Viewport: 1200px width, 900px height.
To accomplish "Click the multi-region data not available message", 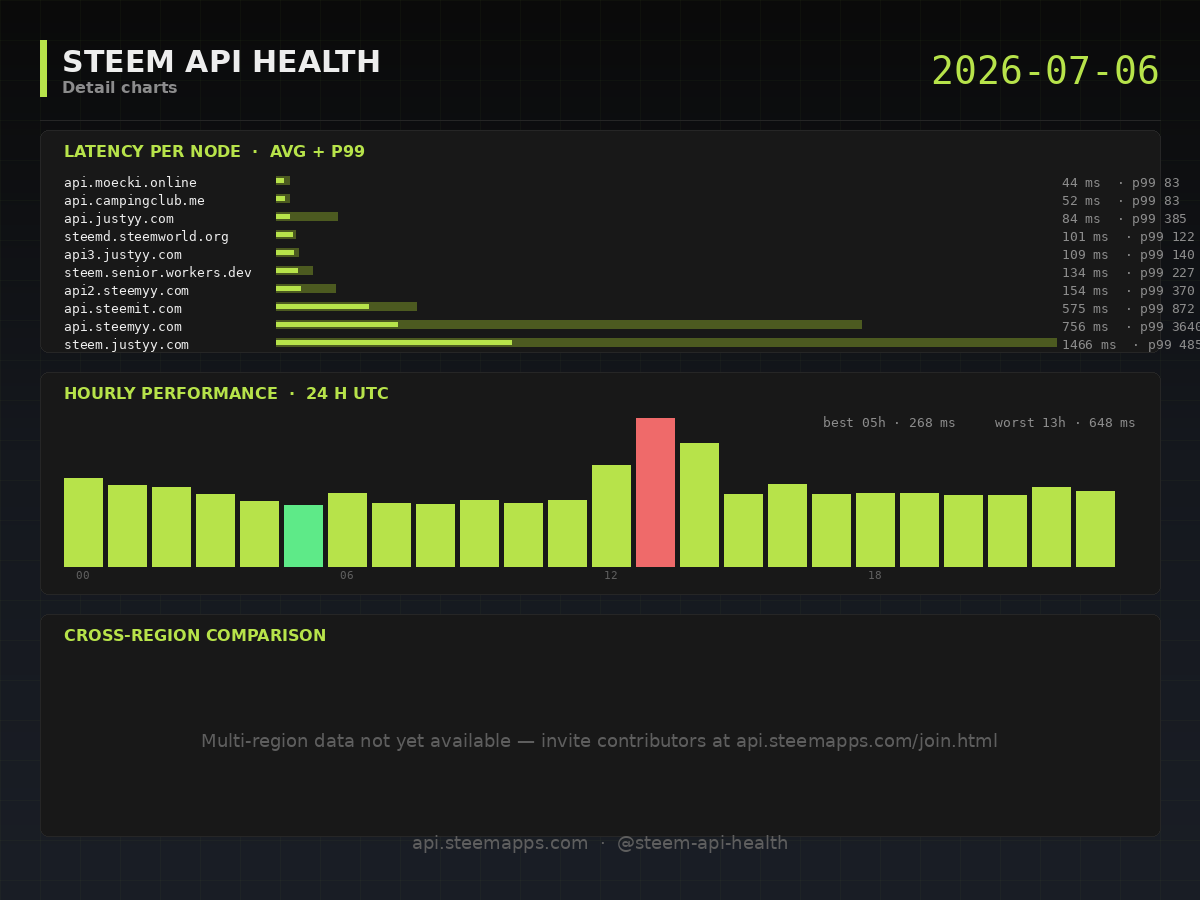I will pyautogui.click(x=599, y=742).
